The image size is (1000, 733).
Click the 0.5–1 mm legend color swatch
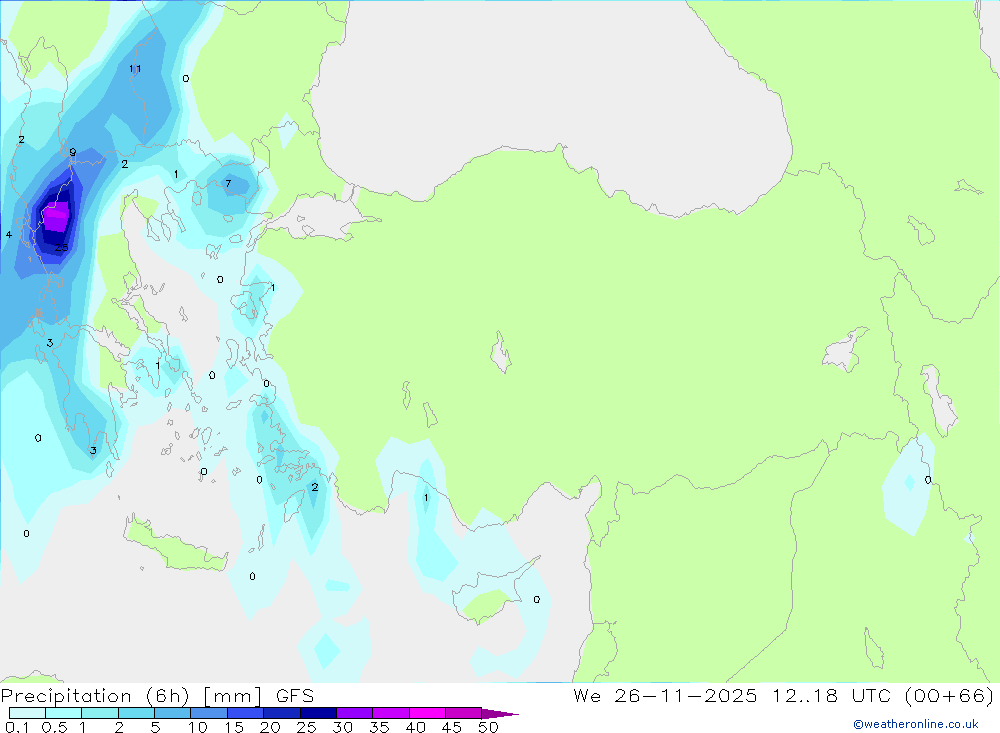click(64, 713)
